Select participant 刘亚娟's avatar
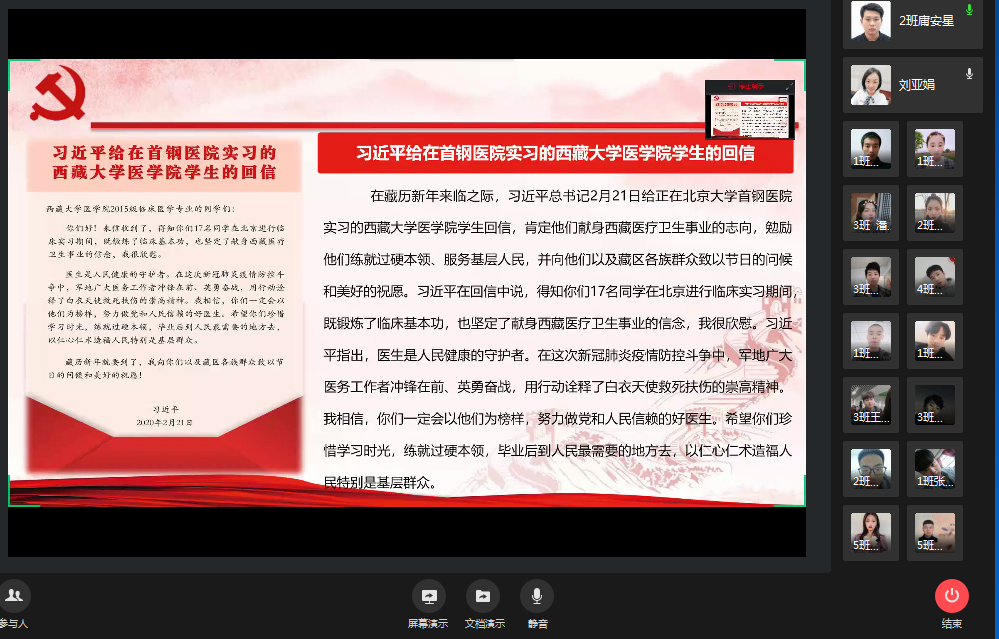 click(870, 85)
